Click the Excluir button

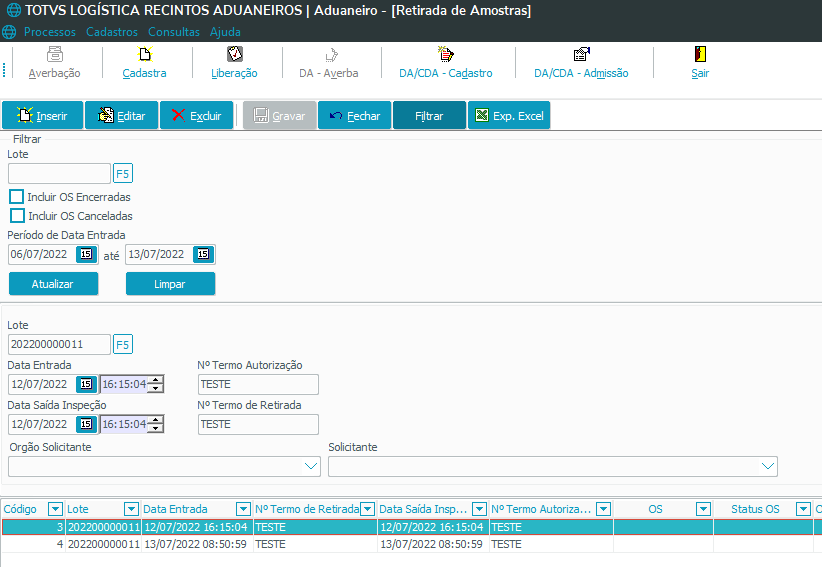click(197, 115)
